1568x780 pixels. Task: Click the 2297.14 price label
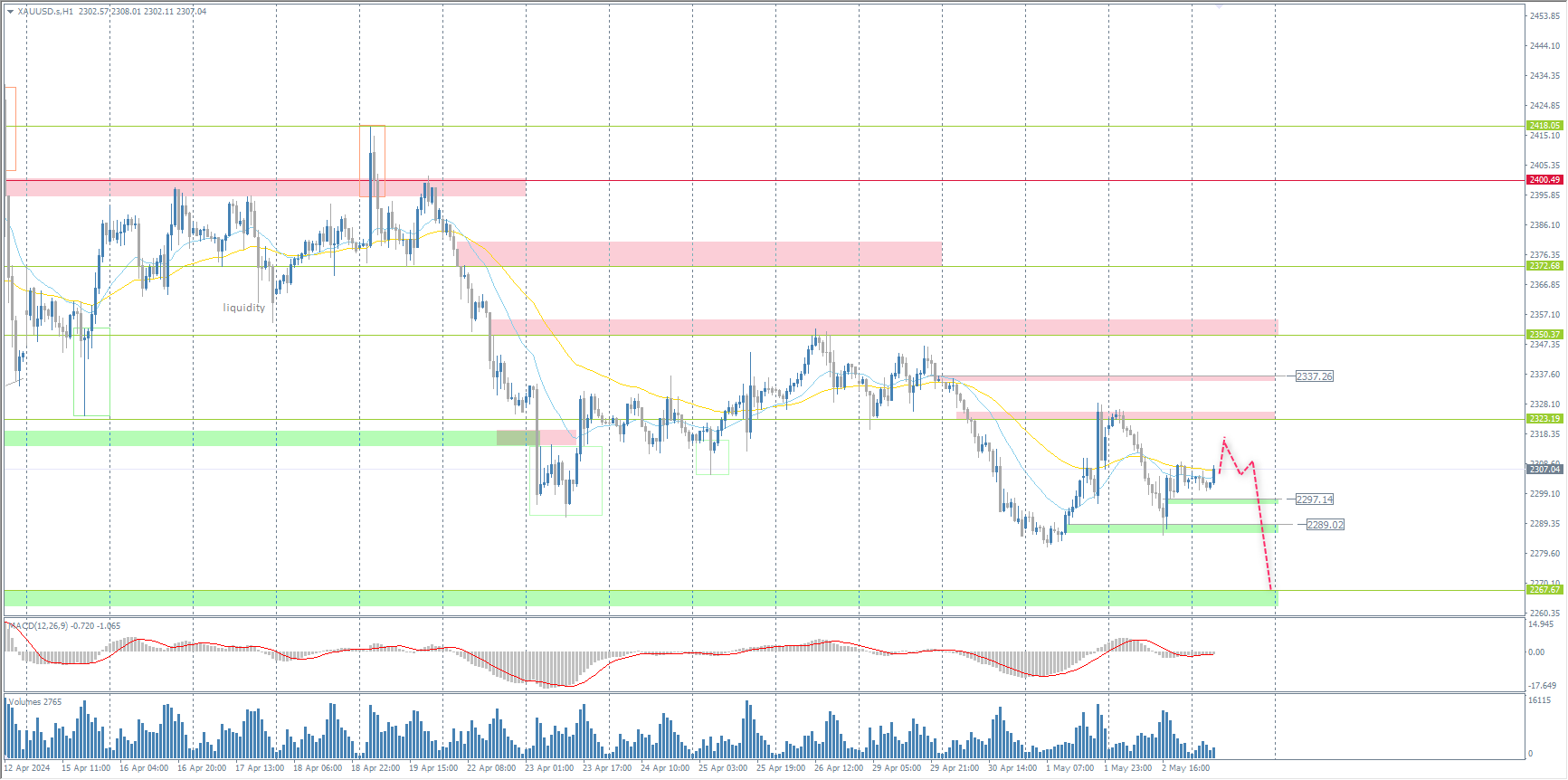point(1314,499)
